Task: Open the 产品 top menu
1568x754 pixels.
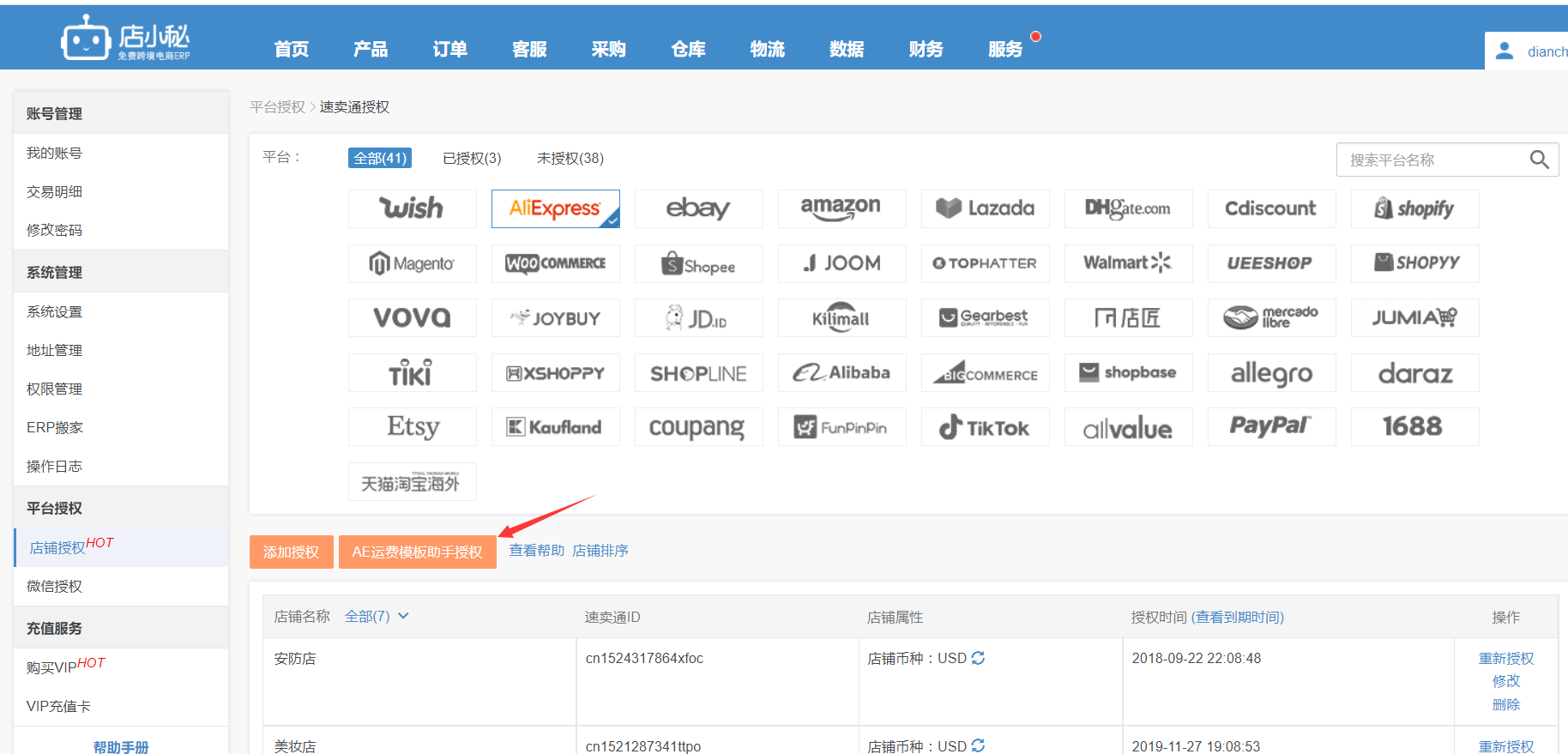Action: click(x=371, y=50)
